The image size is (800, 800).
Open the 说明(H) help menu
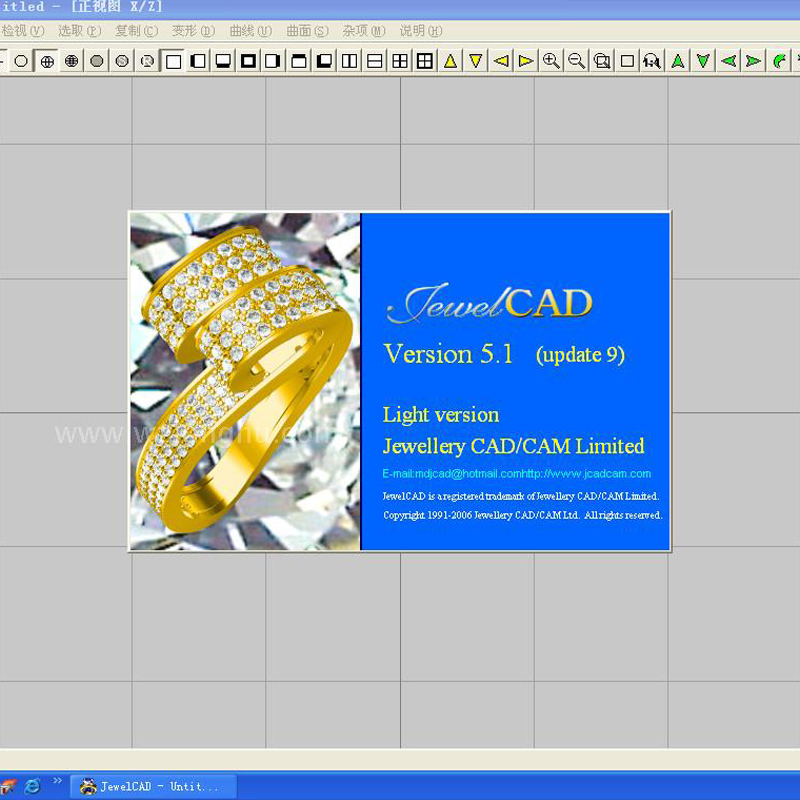pos(421,31)
